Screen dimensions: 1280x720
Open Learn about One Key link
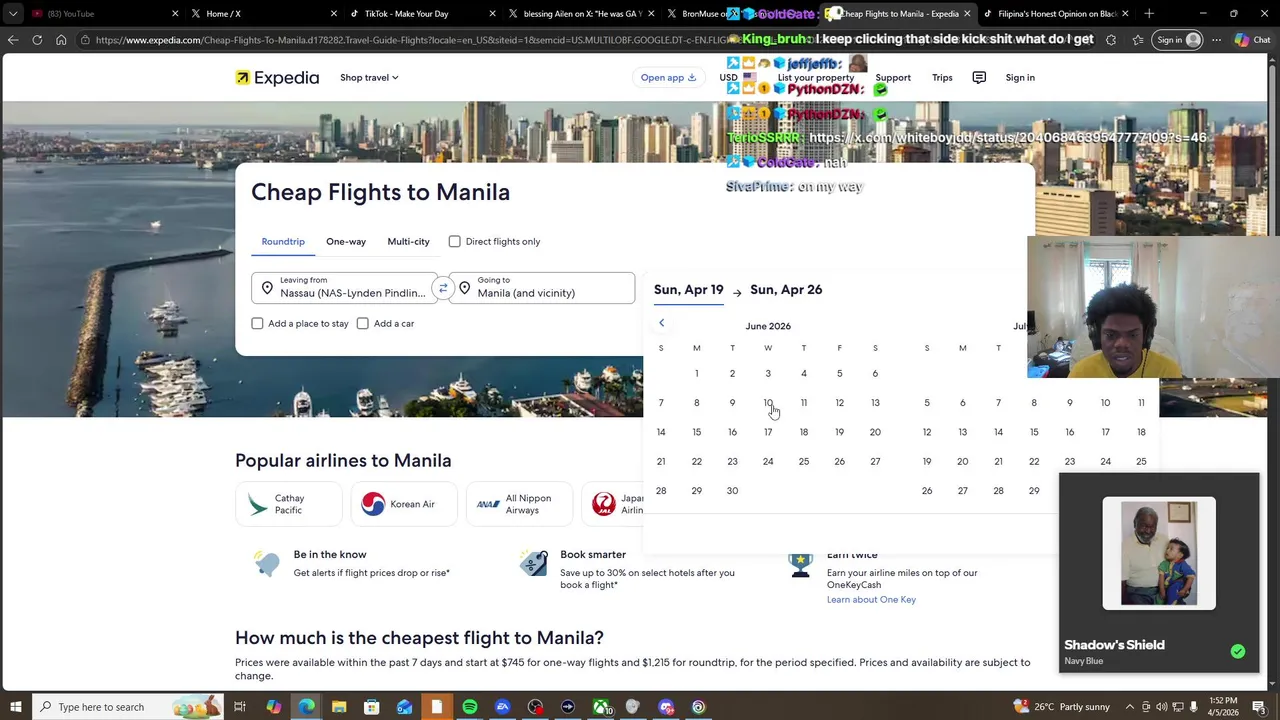pos(871,600)
